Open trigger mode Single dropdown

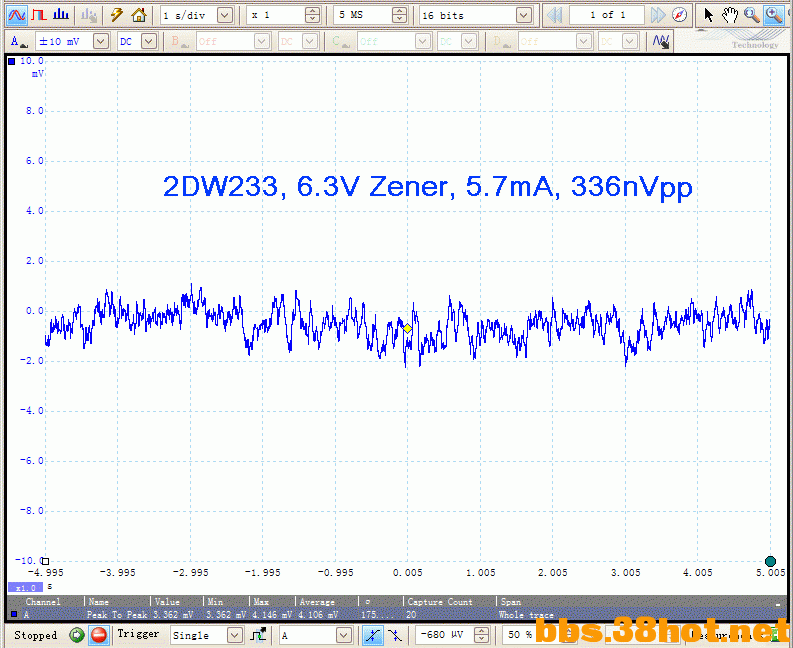235,635
